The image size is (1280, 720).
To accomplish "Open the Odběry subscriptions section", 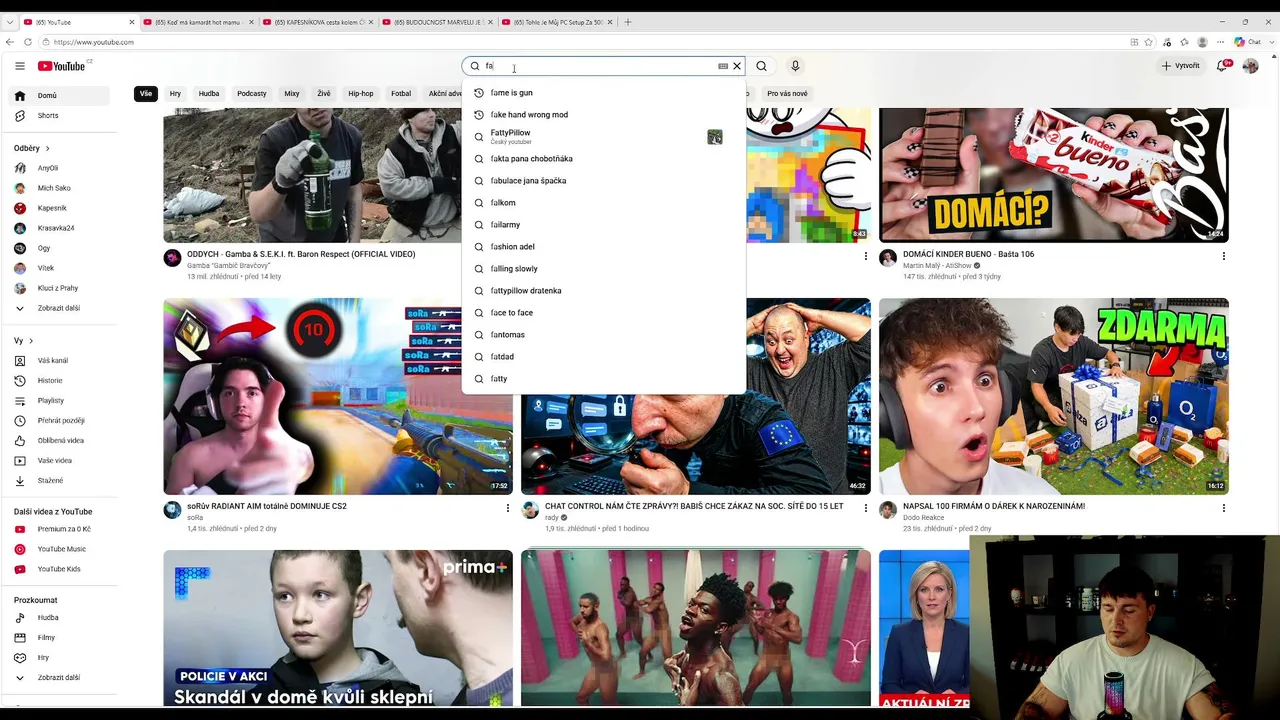I will pyautogui.click(x=32, y=148).
